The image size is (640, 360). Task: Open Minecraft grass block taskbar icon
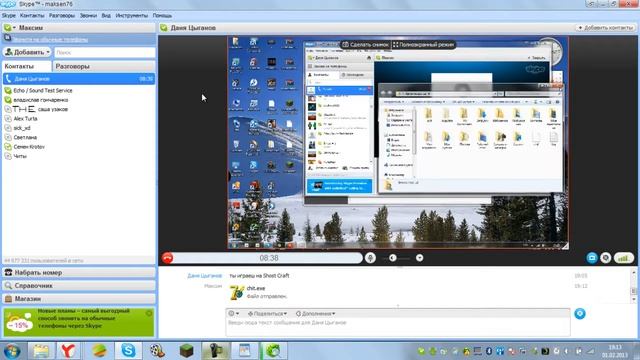point(186,351)
